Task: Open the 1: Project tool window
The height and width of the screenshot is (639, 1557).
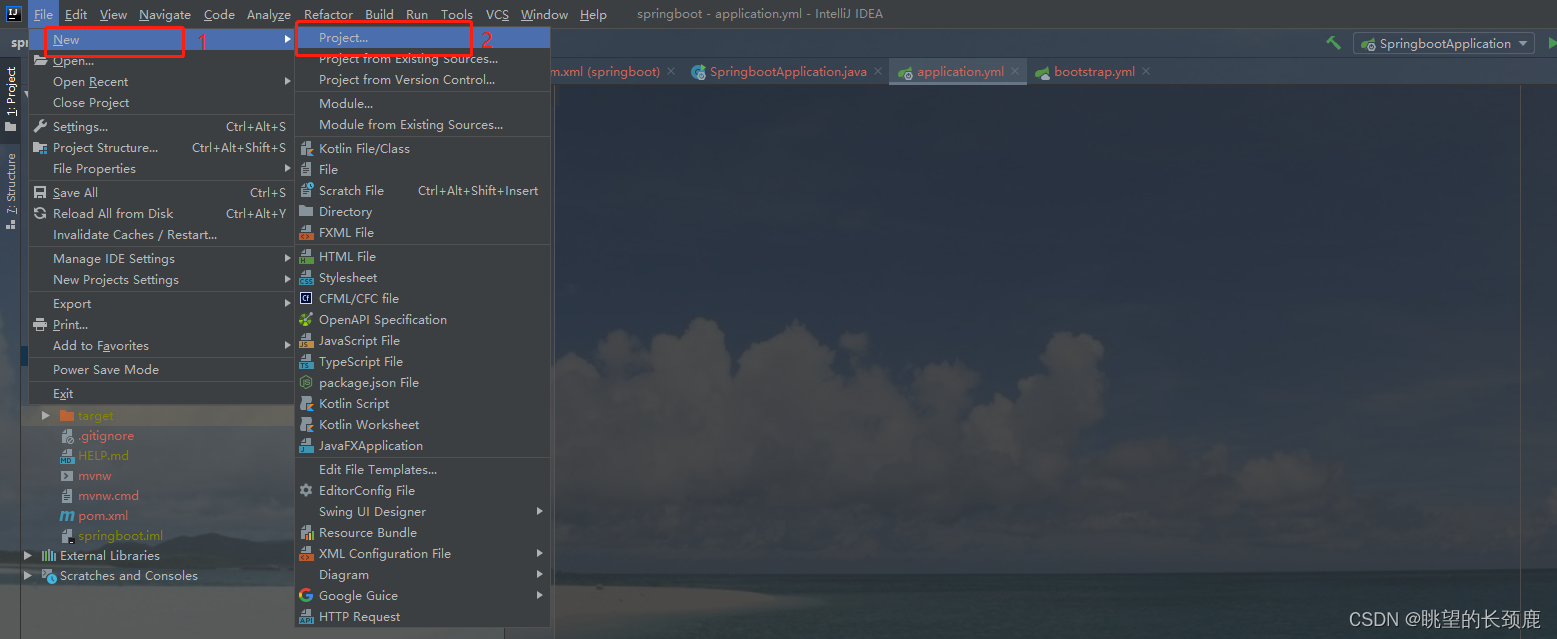Action: point(11,99)
